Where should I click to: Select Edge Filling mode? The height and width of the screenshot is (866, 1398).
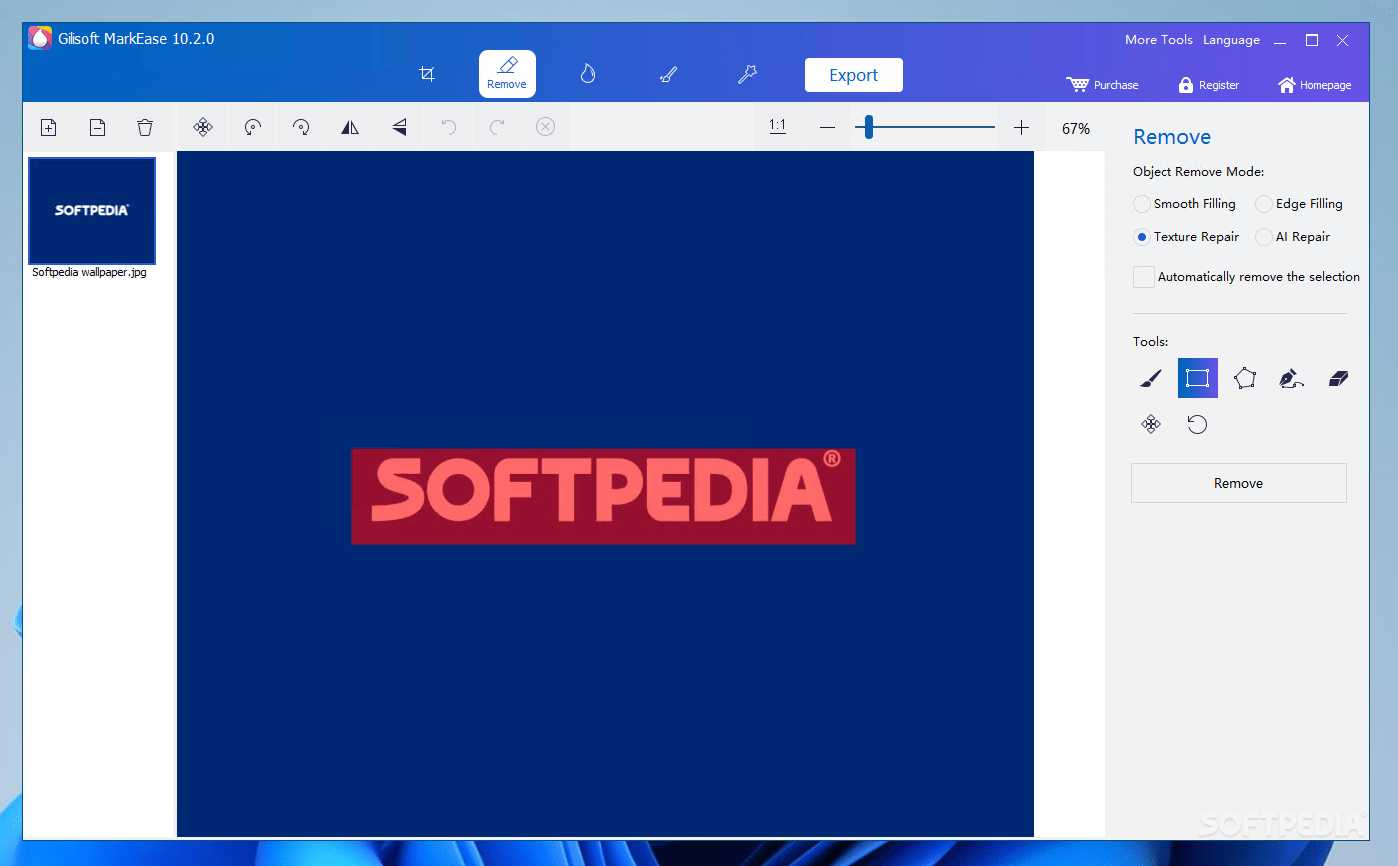click(x=1298, y=204)
